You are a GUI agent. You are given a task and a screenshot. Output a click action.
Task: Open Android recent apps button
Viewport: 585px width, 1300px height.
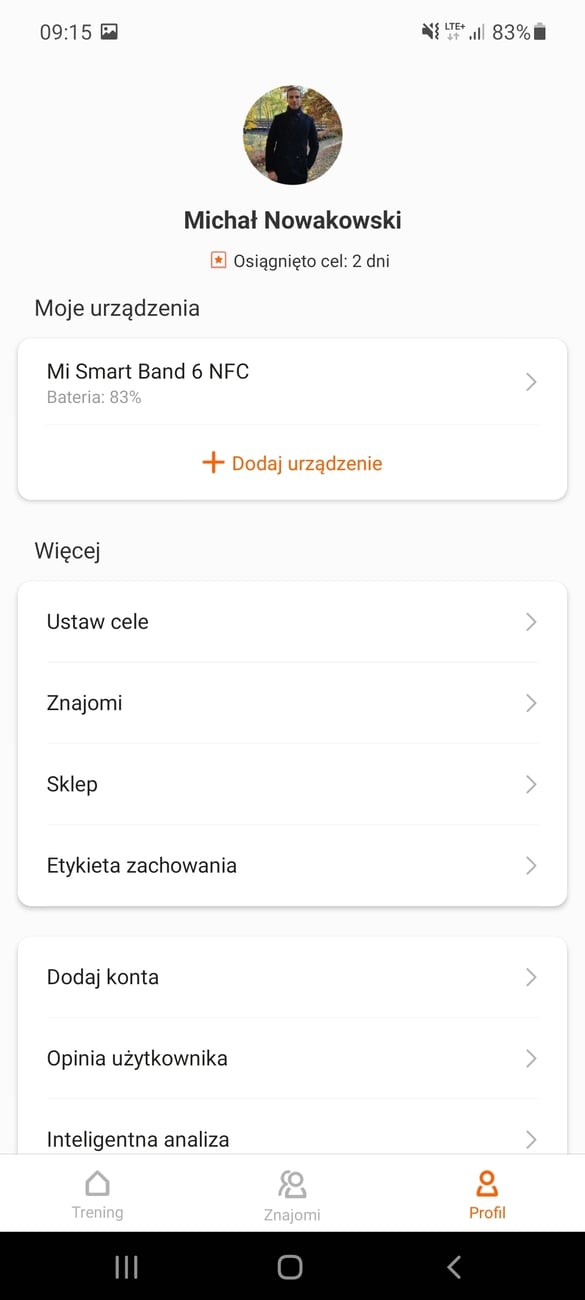126,1267
